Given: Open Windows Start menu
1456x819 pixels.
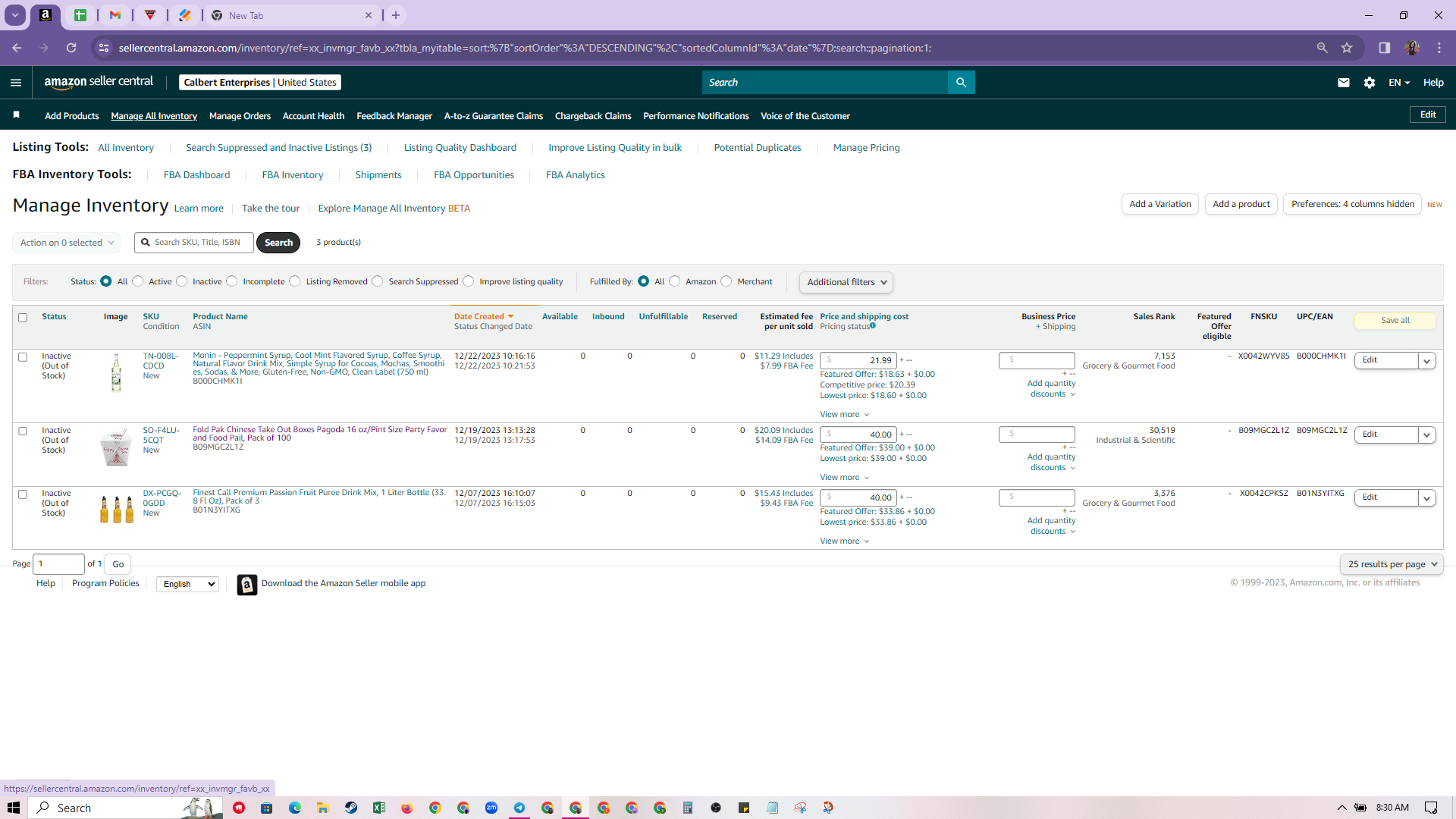Looking at the screenshot, I should [14, 808].
